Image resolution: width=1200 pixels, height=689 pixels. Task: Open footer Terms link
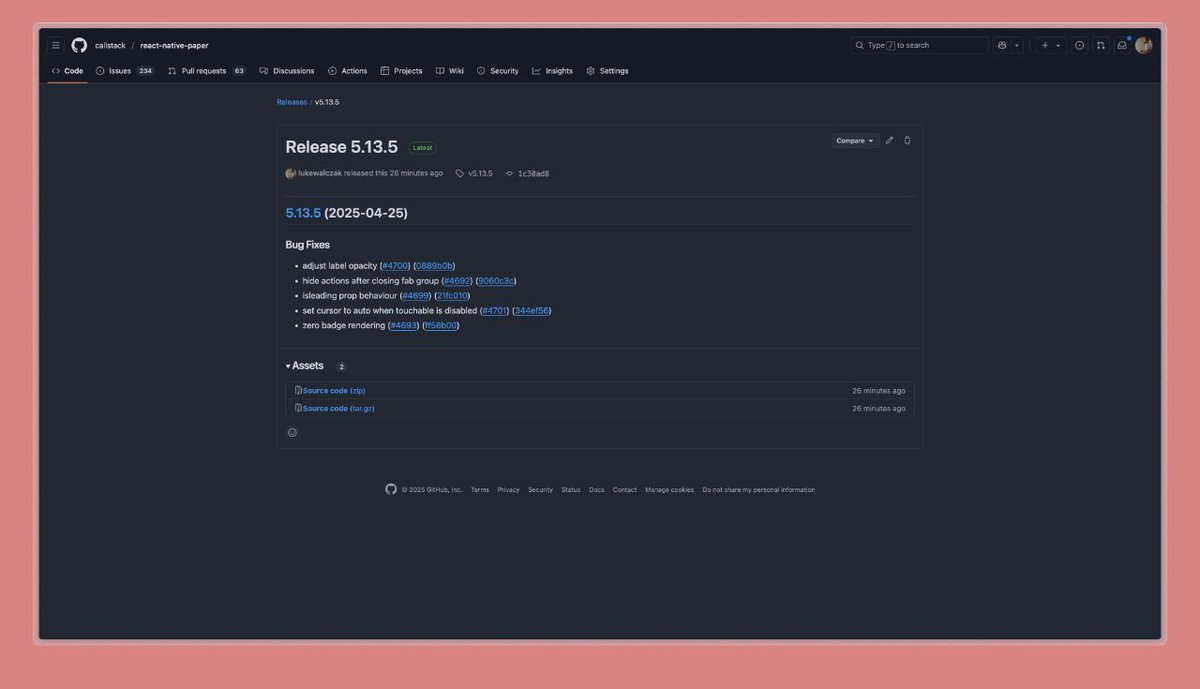coord(480,490)
